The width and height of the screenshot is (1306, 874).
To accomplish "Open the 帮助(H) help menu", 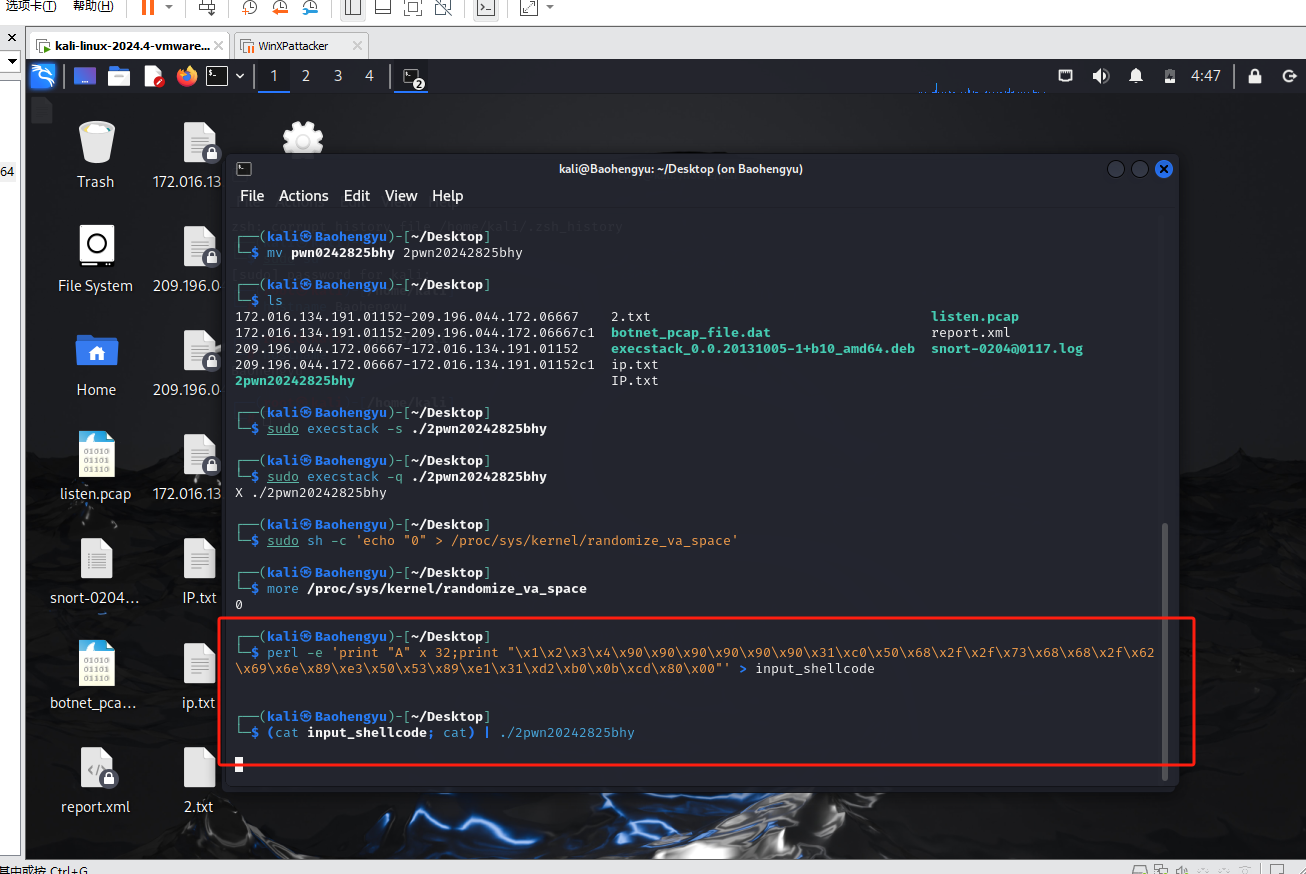I will coord(93,7).
